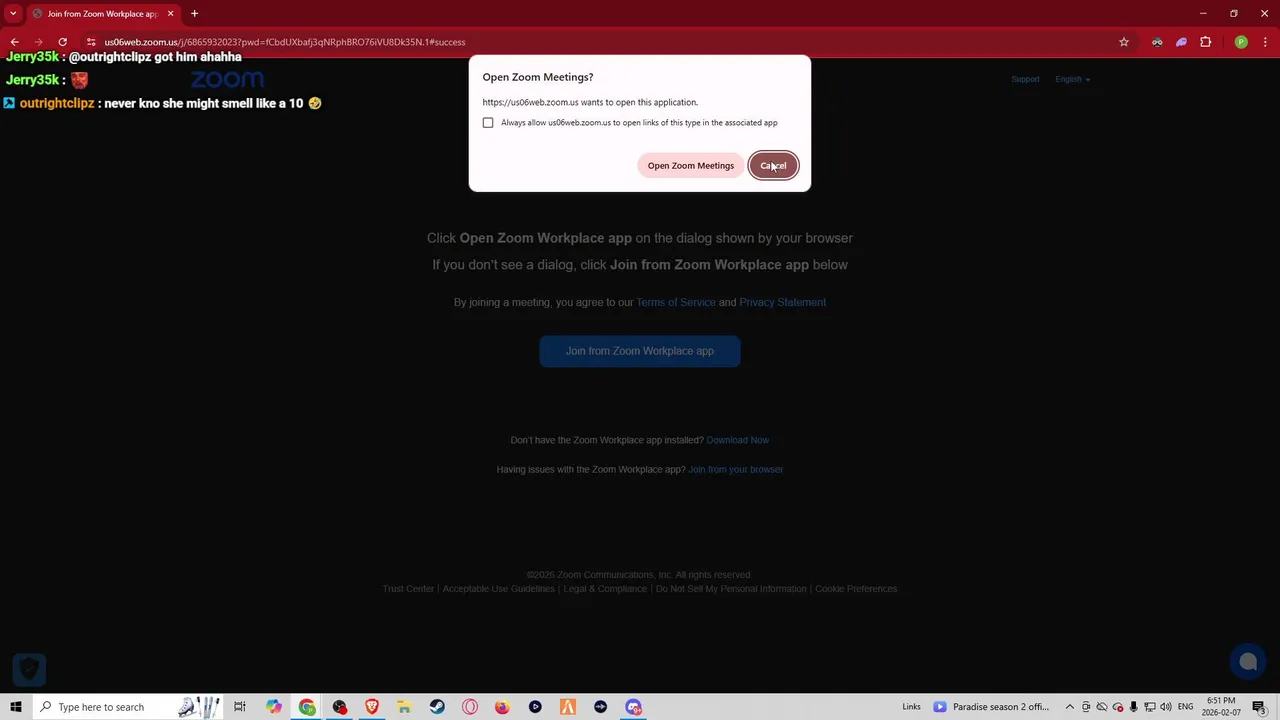Screen dimensions: 1280x720
Task: Click the purple extension icon in toolbar
Action: click(x=1181, y=42)
